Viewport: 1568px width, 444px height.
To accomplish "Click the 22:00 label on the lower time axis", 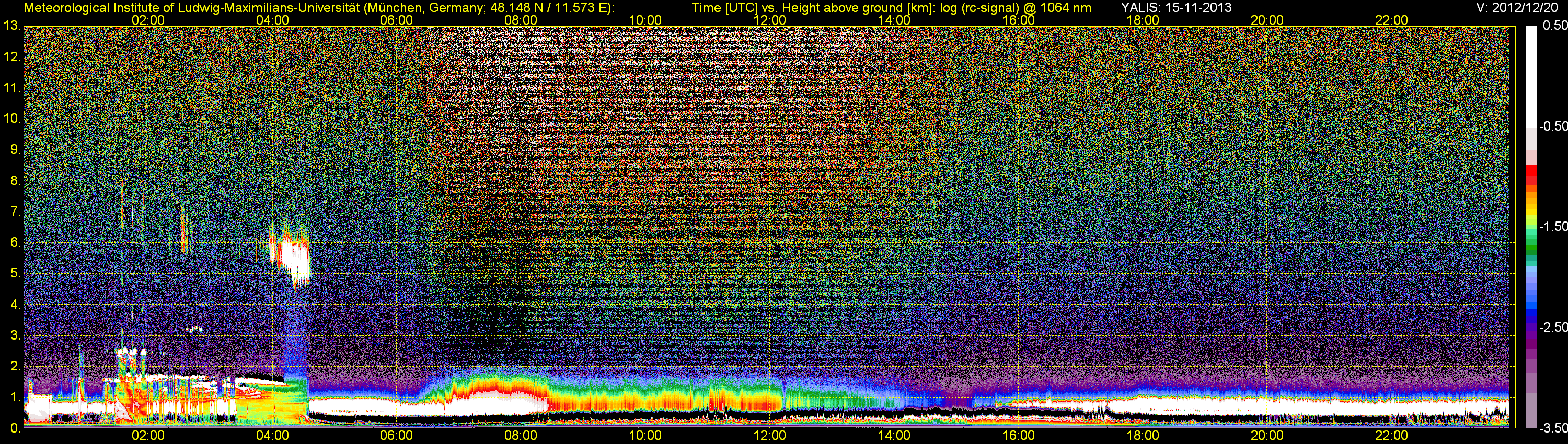I will (x=1391, y=436).
